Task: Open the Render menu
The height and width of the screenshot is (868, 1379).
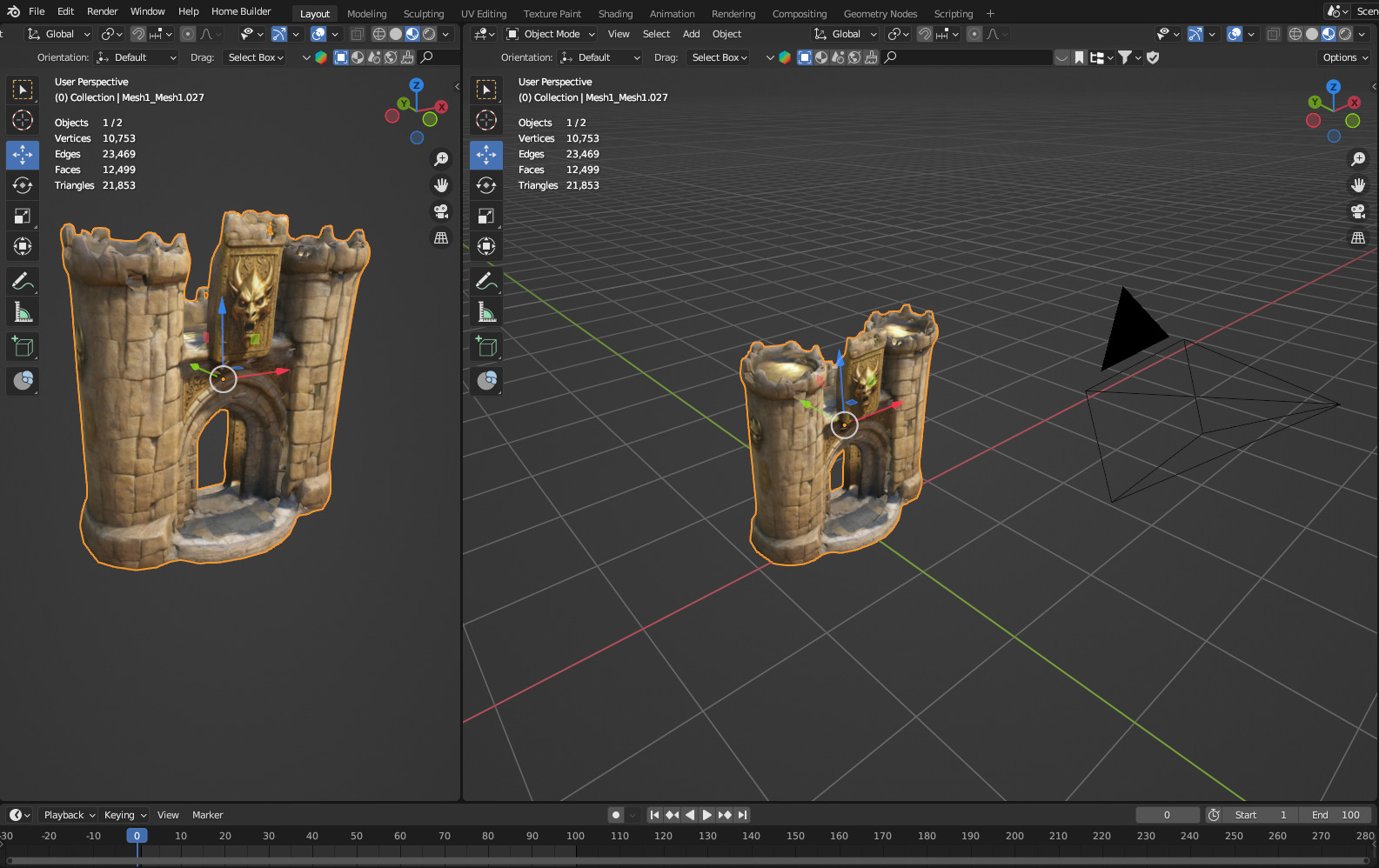Action: tap(103, 11)
